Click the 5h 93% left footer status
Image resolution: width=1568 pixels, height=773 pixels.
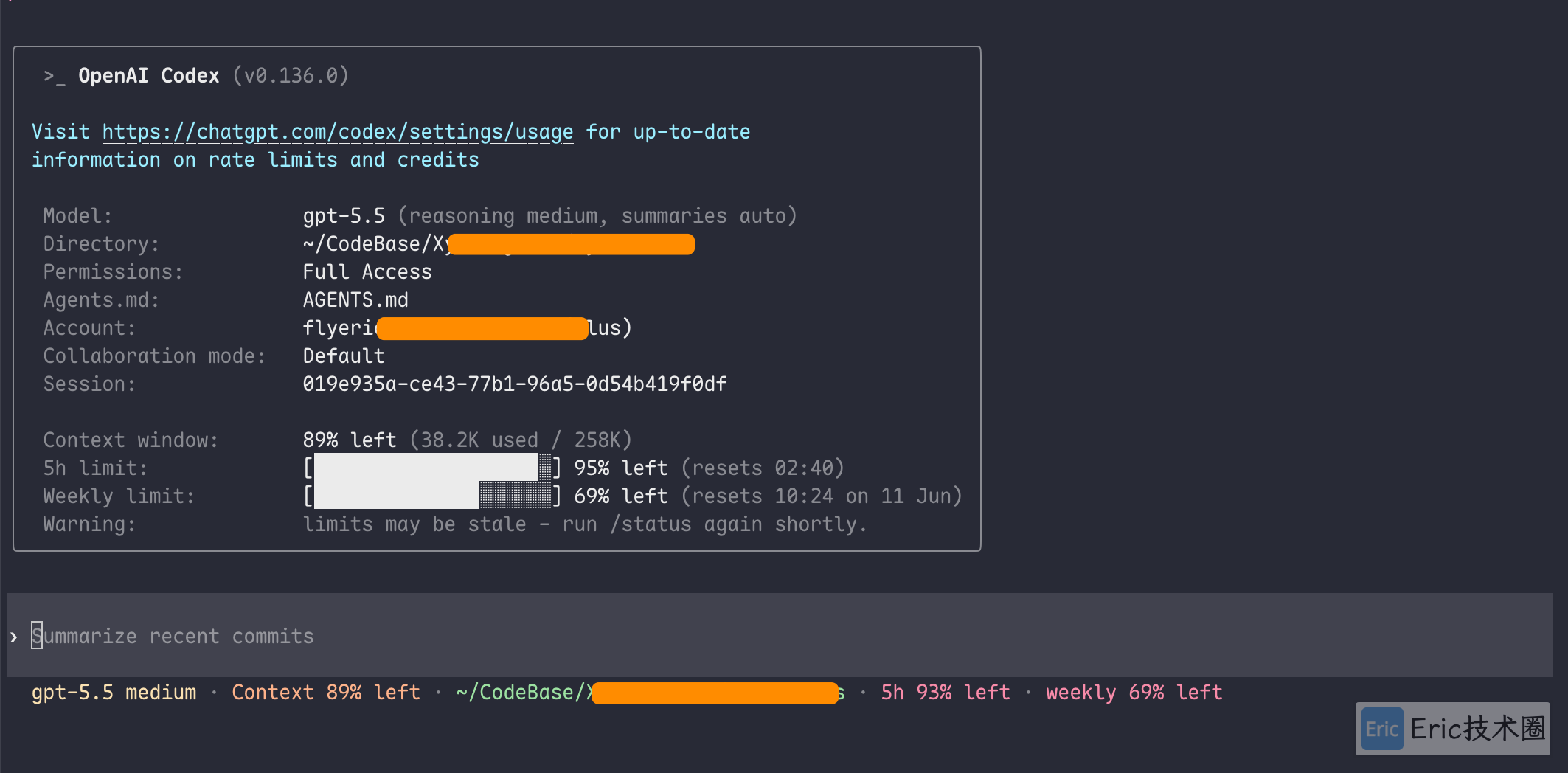coord(946,693)
